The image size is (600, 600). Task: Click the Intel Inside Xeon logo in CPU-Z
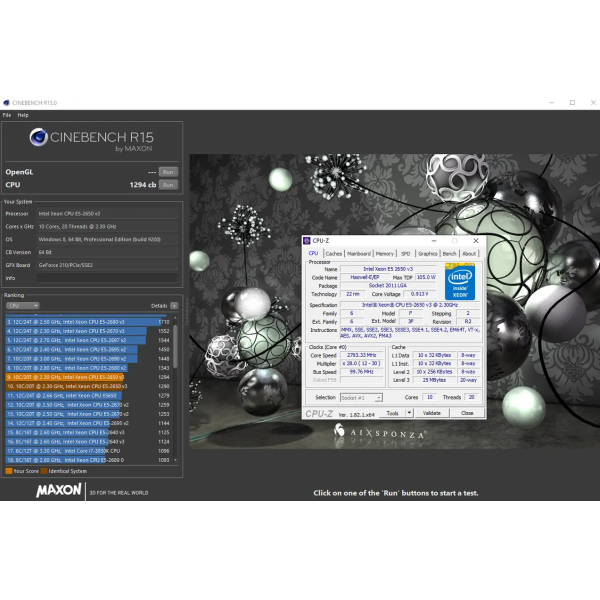460,281
